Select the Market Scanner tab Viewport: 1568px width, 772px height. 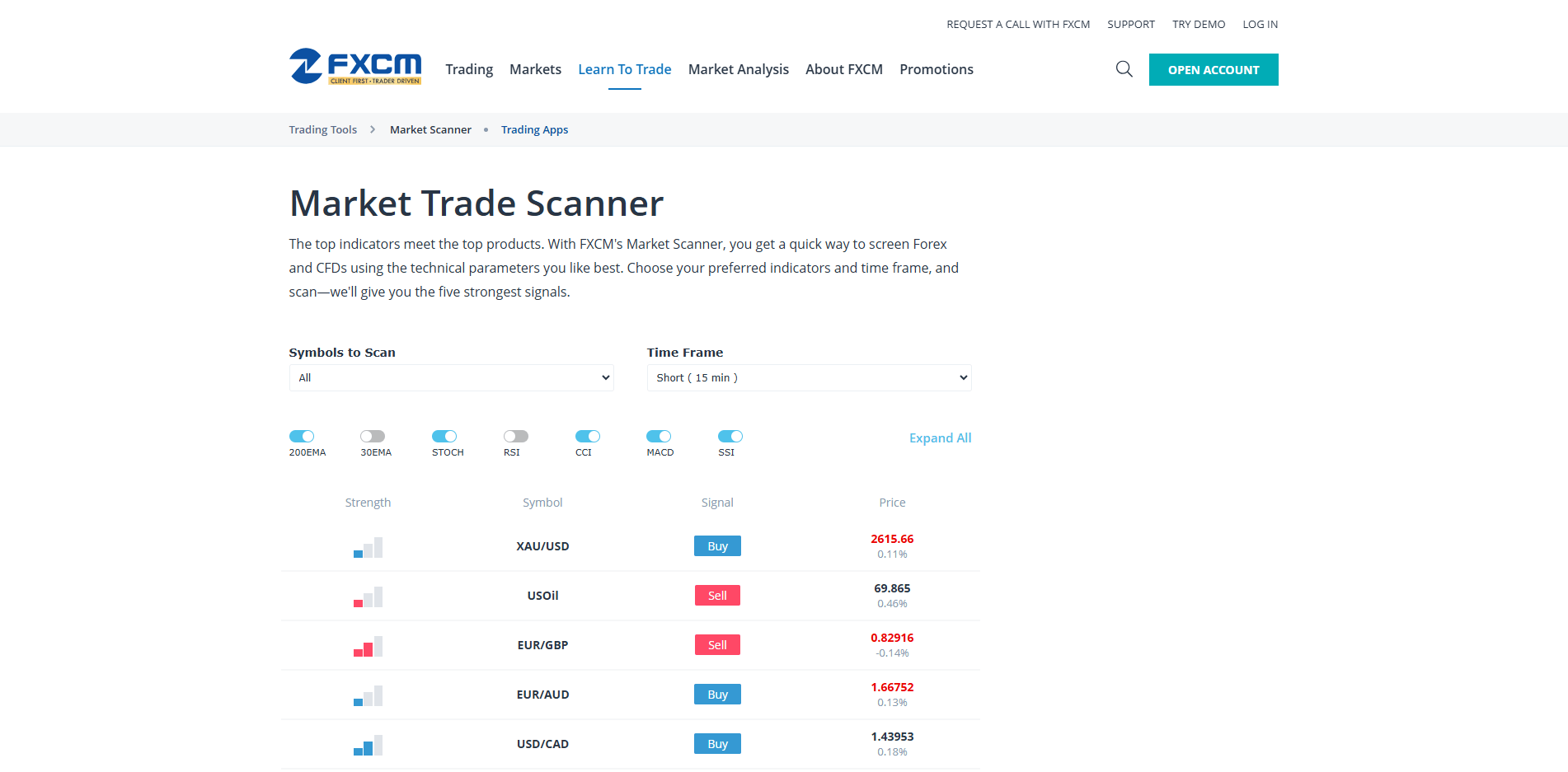(430, 129)
